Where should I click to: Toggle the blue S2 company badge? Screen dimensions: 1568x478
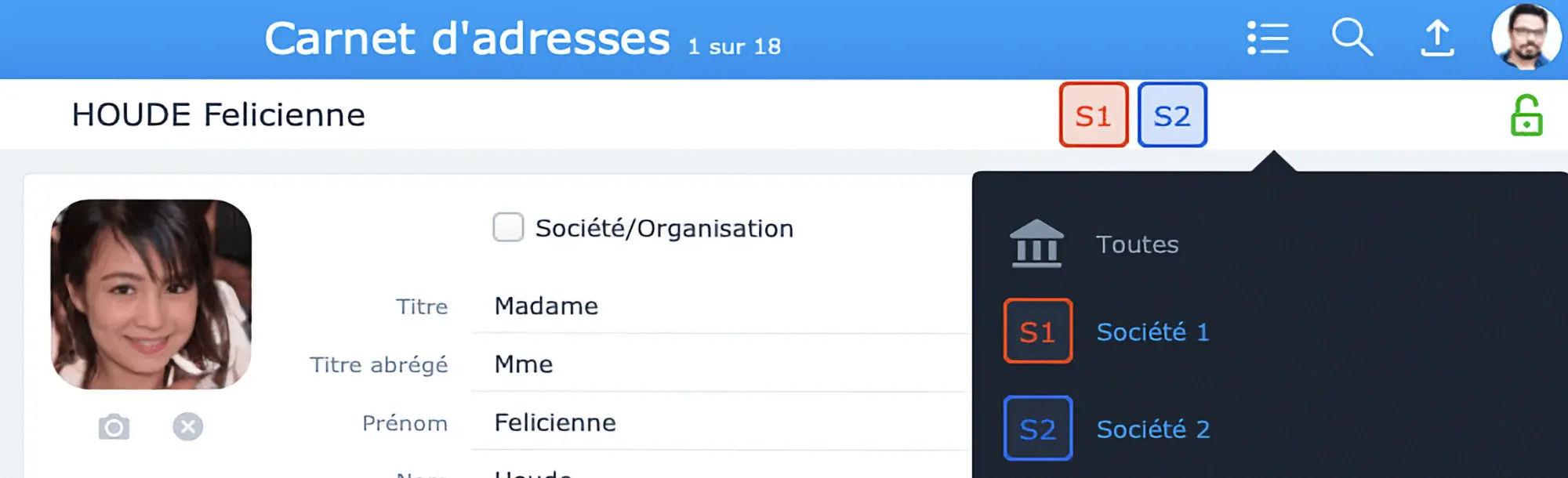(x=1171, y=115)
